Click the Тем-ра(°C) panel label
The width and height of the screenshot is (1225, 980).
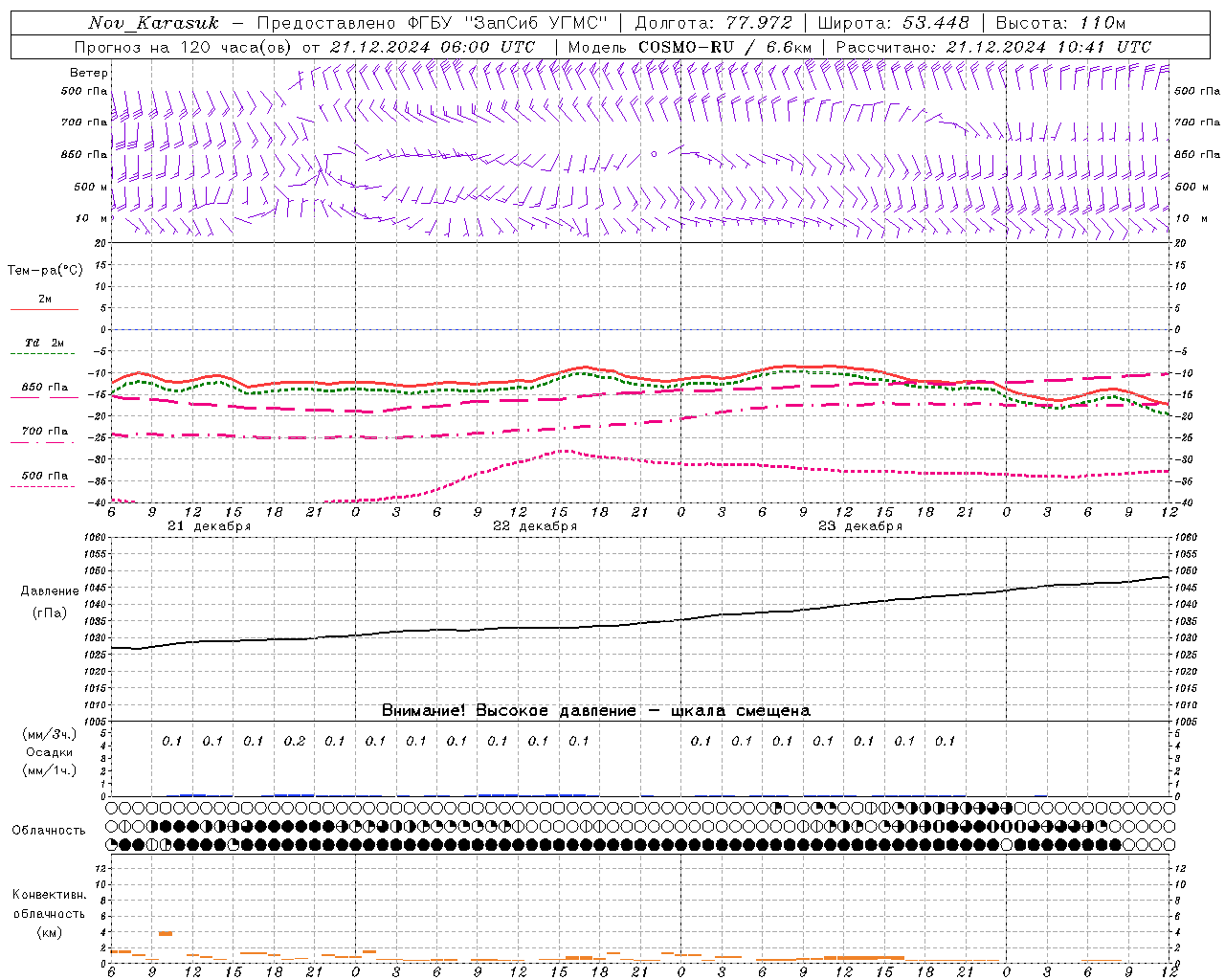click(x=45, y=271)
